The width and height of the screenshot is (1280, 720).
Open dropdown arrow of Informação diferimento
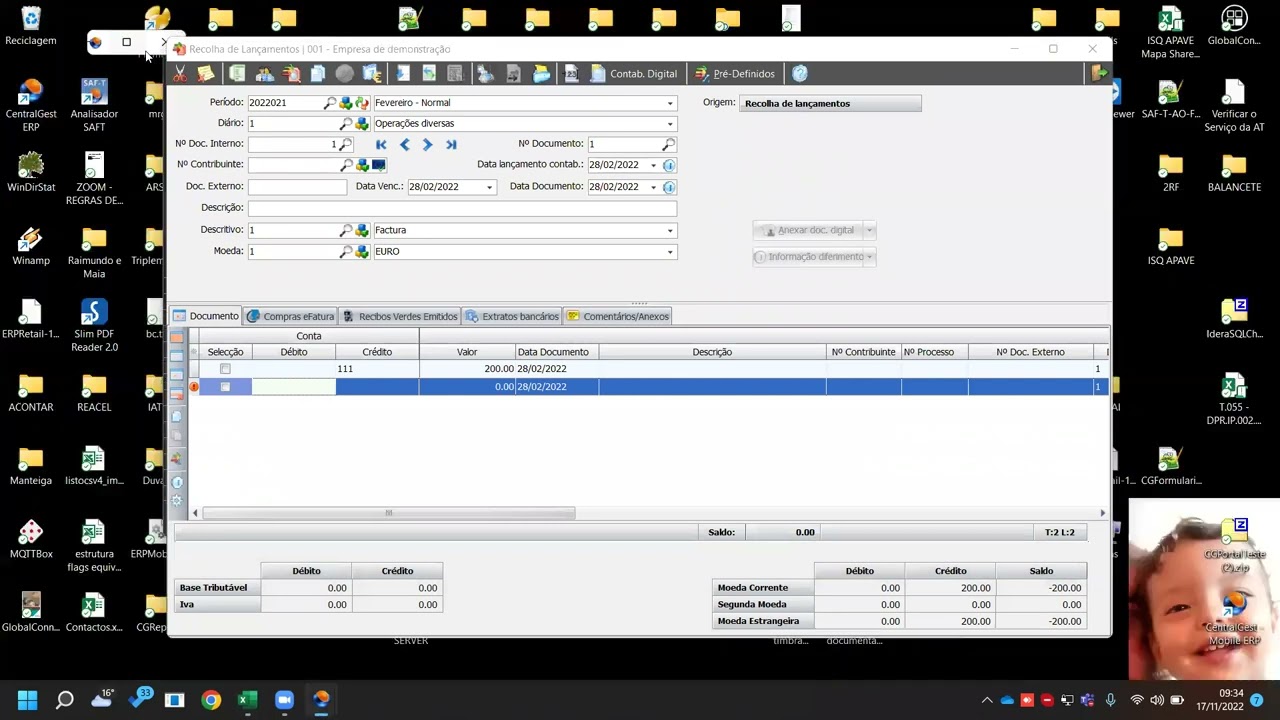[870, 257]
